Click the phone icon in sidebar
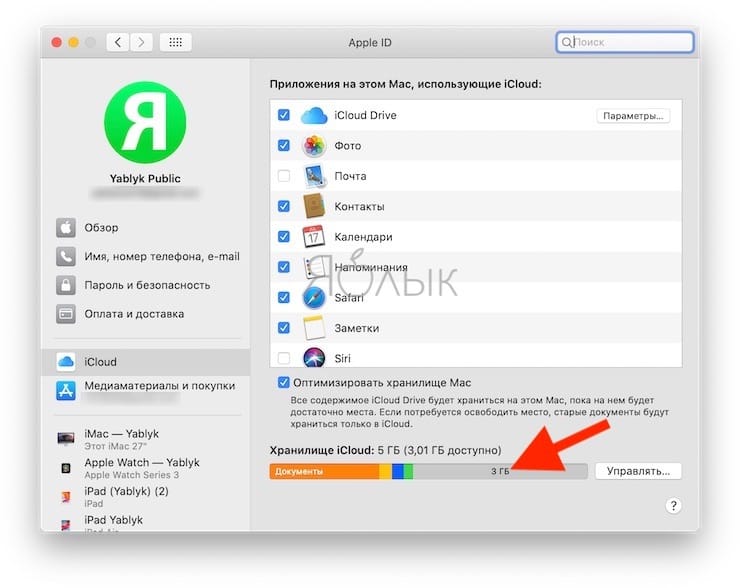 [66, 256]
